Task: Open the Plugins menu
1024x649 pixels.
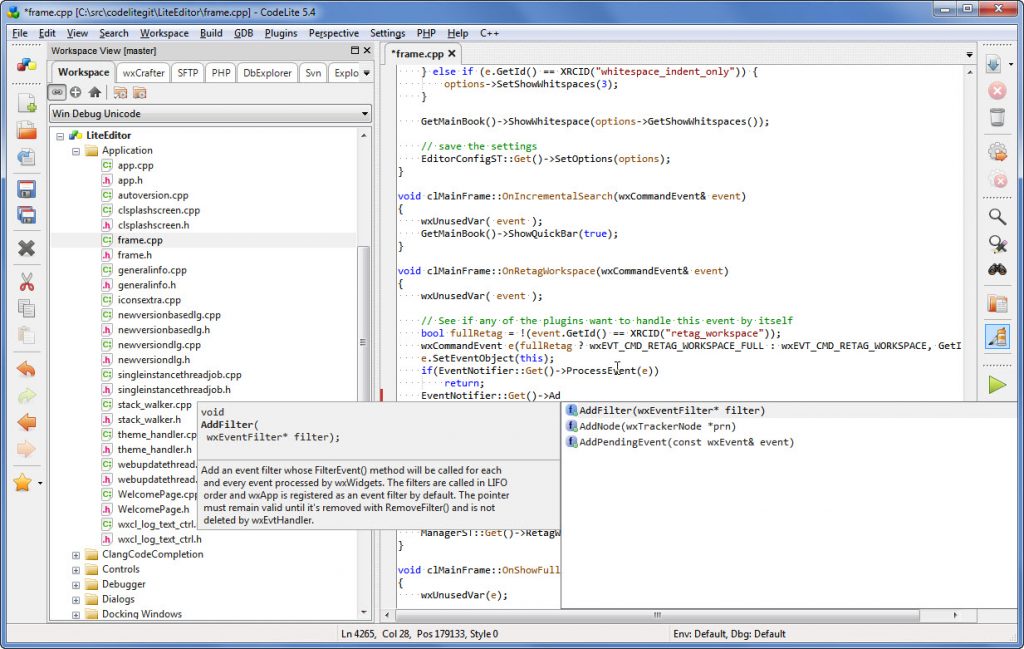Action: click(280, 32)
